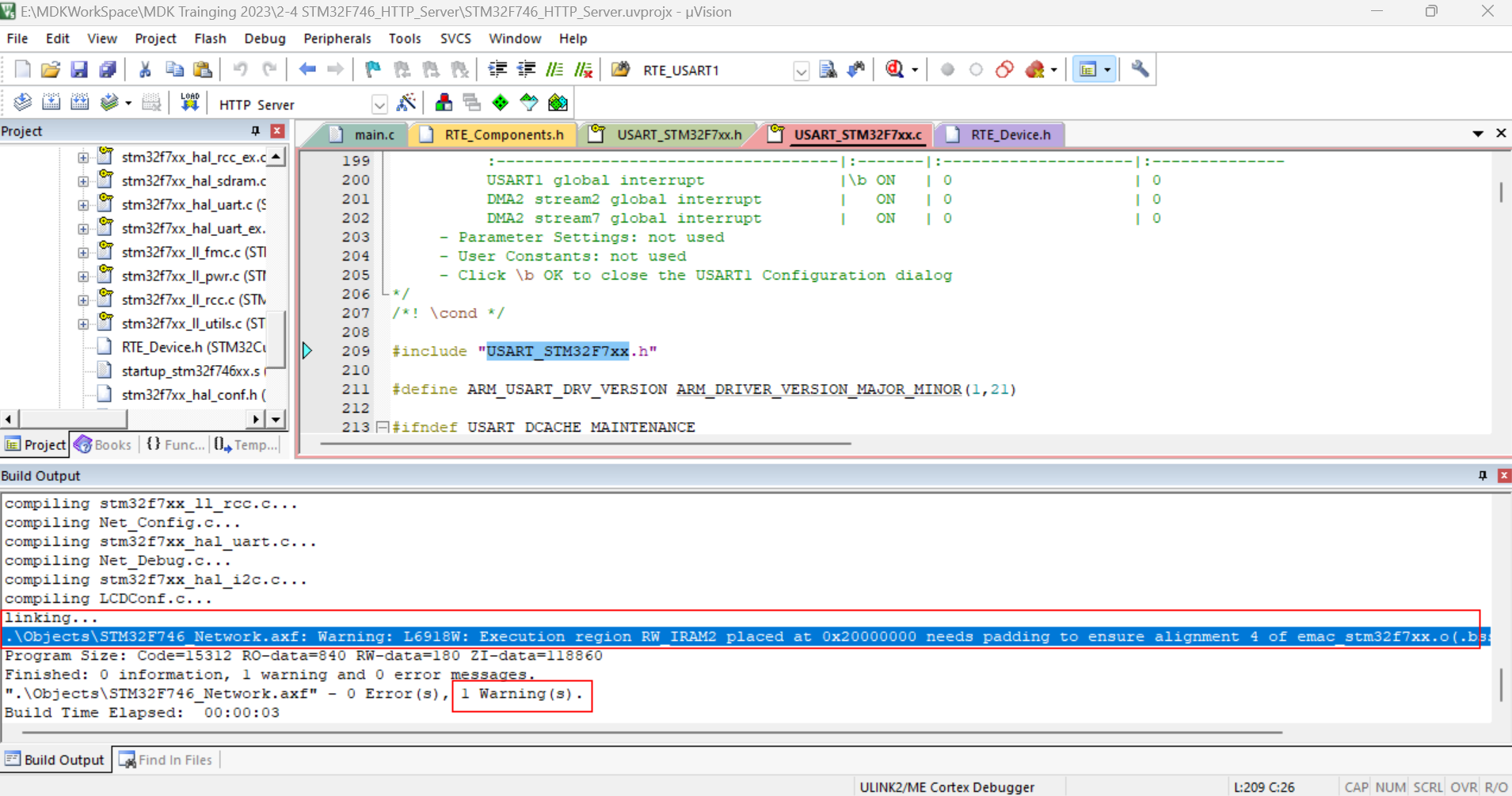Screen dimensions: 1512x796
Task: Select startup_stm32f746xx.s in project tree
Action: click(190, 371)
